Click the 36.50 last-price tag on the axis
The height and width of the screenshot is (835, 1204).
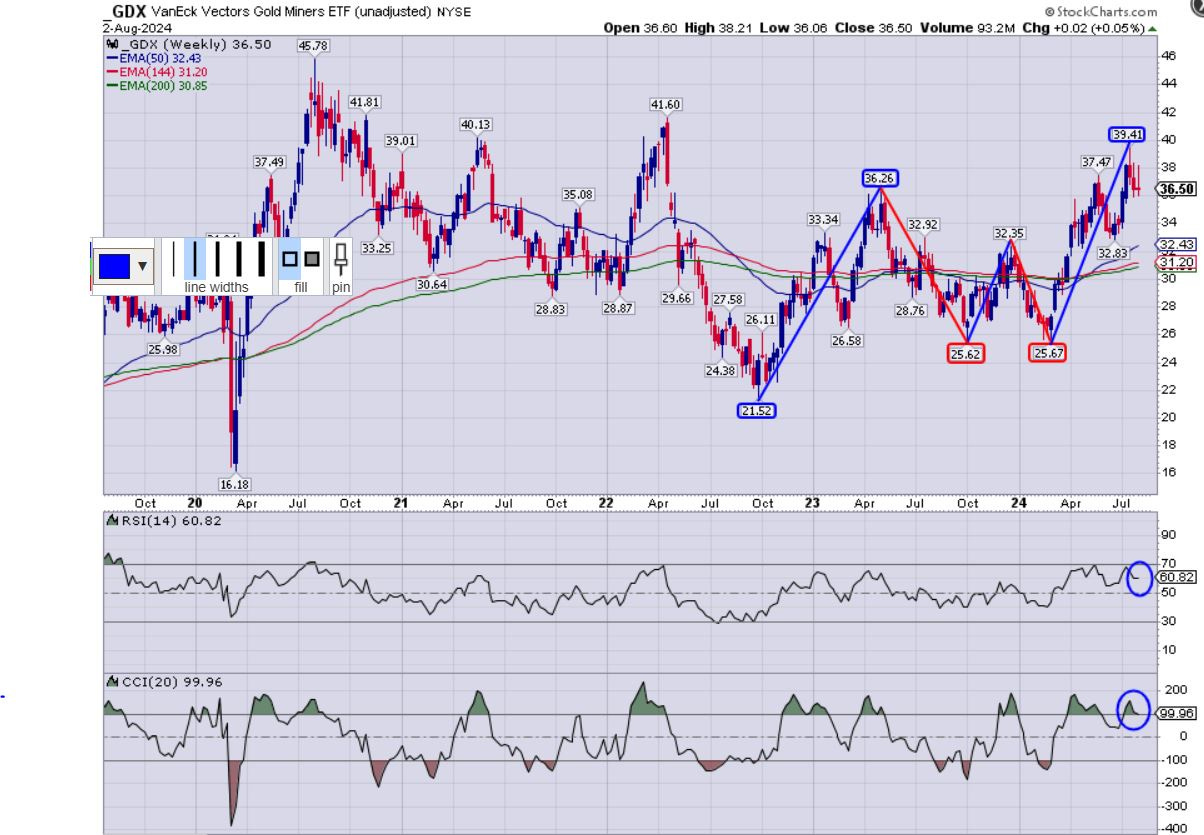[1175, 188]
